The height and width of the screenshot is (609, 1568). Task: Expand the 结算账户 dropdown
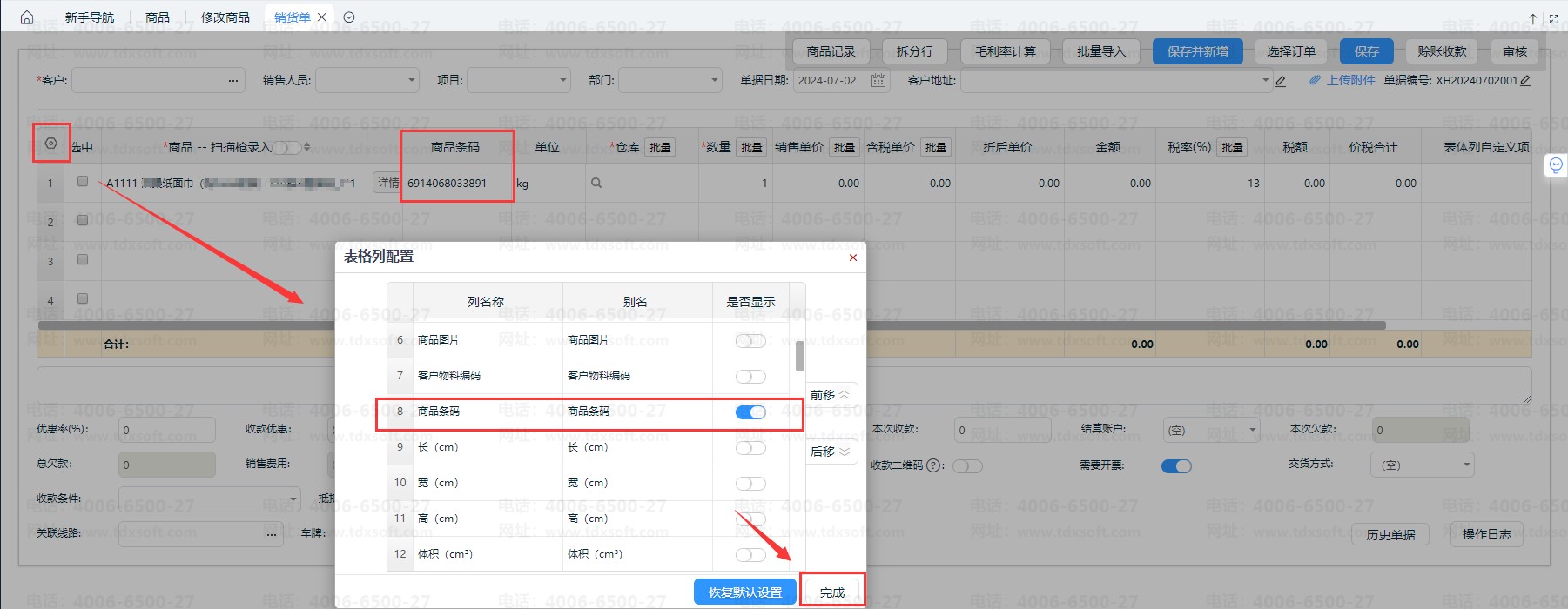[1252, 430]
